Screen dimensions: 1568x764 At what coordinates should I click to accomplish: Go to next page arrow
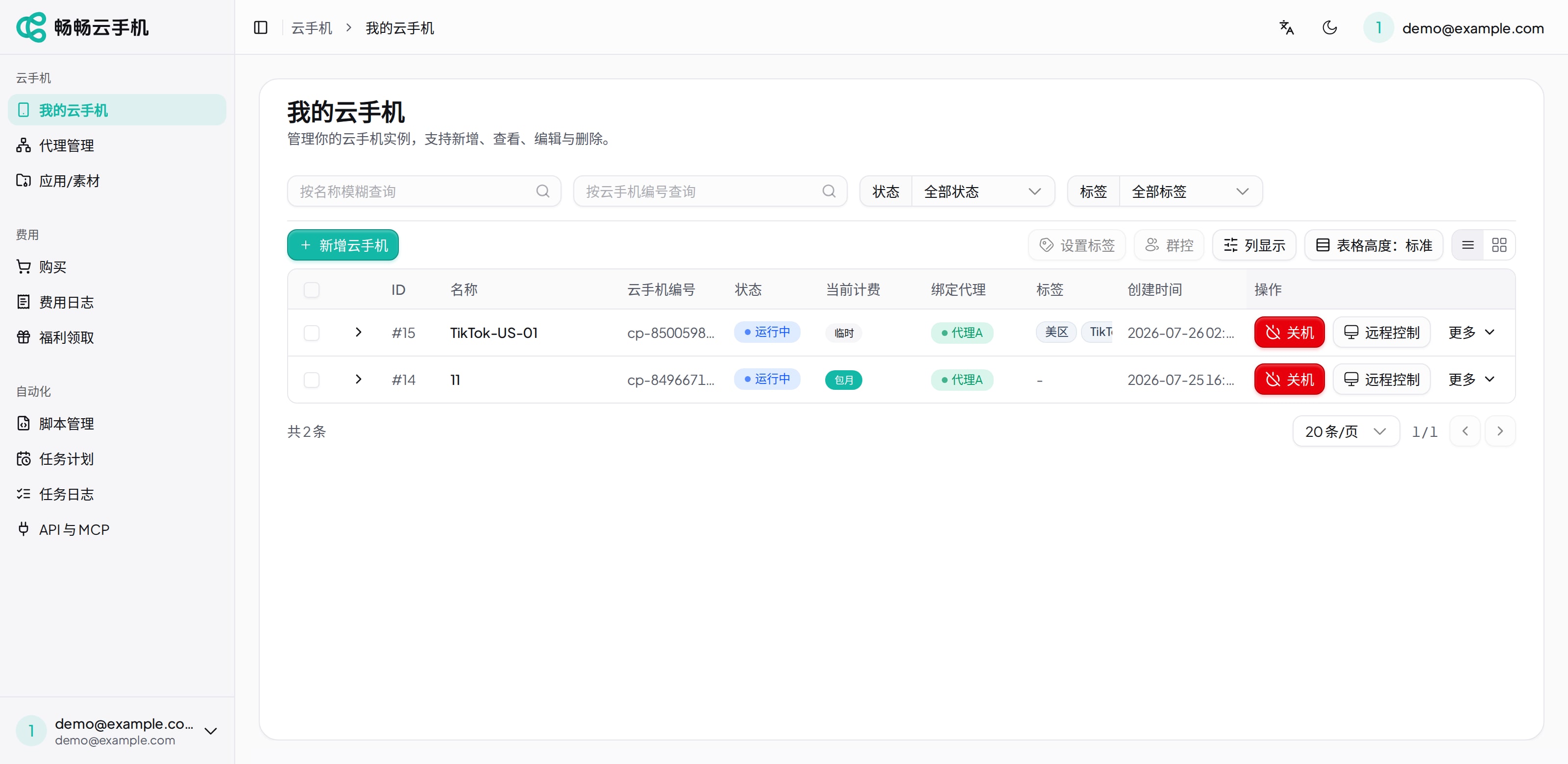point(1500,431)
